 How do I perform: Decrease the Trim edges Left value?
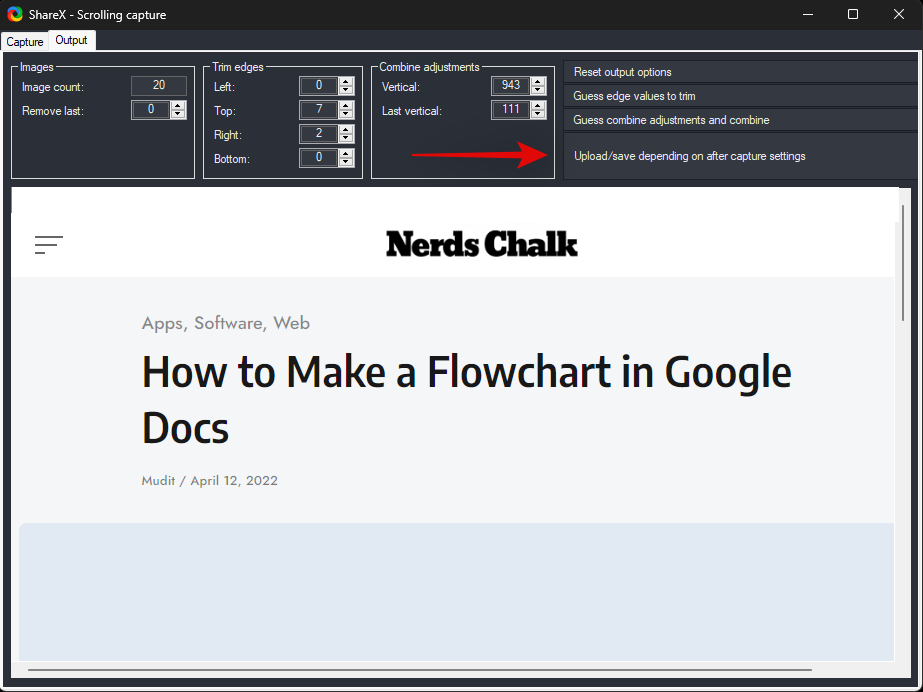pyautogui.click(x=346, y=91)
